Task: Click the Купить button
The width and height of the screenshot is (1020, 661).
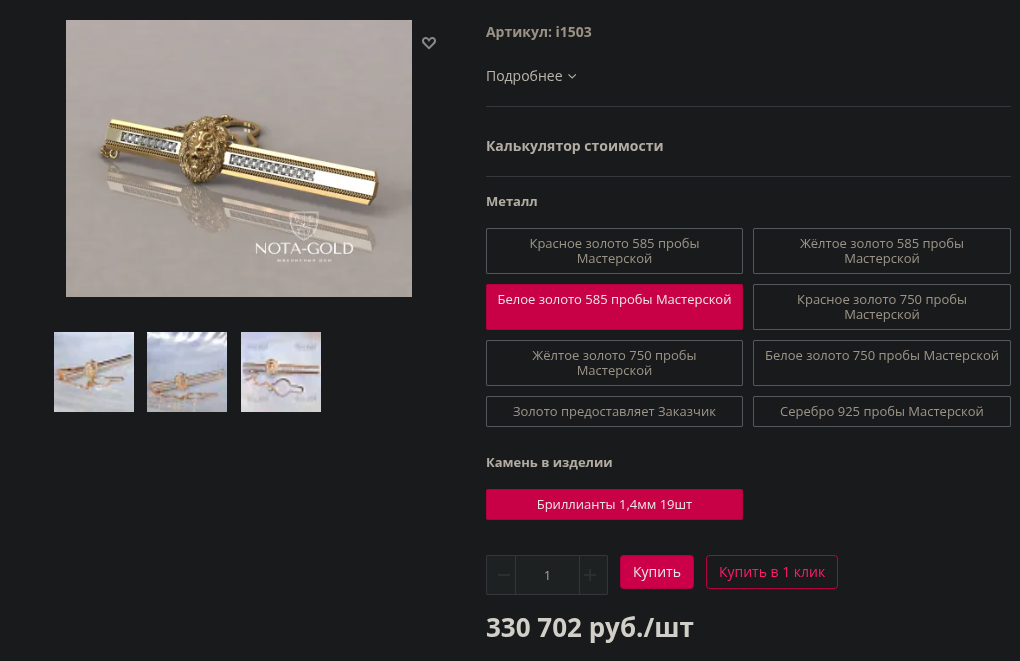Action: click(656, 572)
